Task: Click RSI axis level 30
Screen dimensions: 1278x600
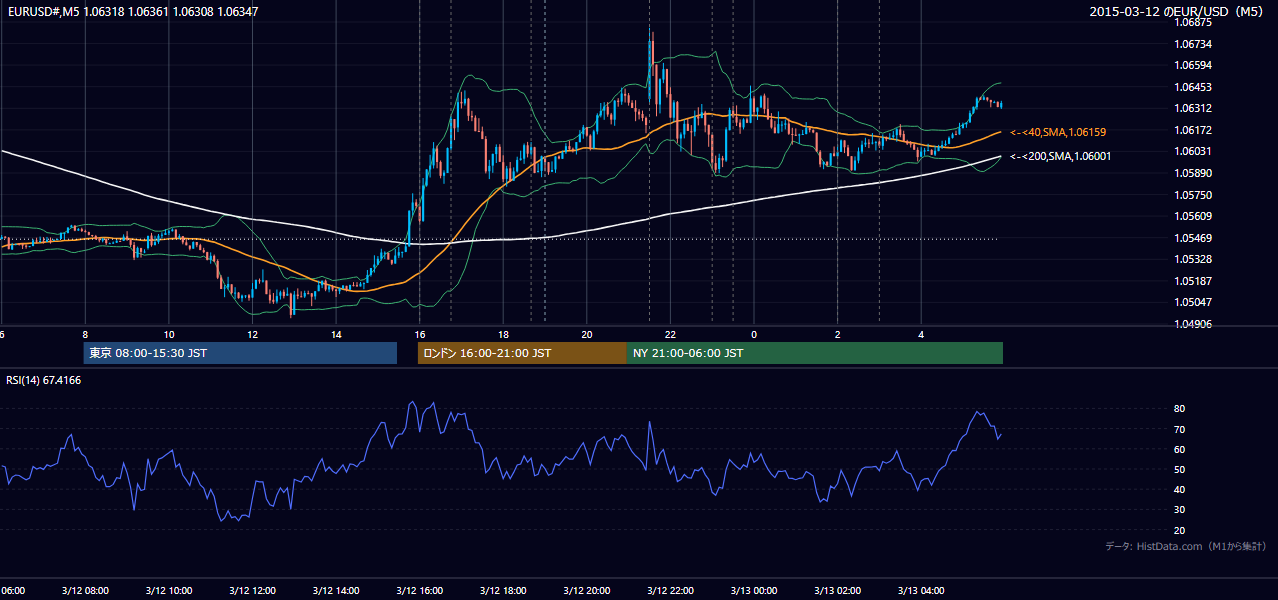Action: [1180, 510]
